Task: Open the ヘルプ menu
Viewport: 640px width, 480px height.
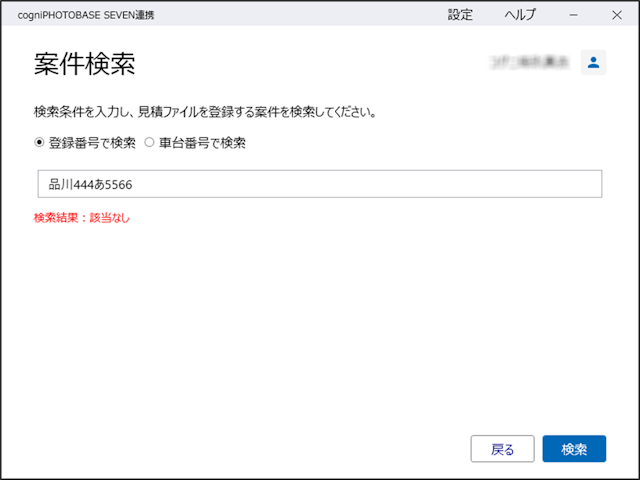Action: [x=520, y=14]
